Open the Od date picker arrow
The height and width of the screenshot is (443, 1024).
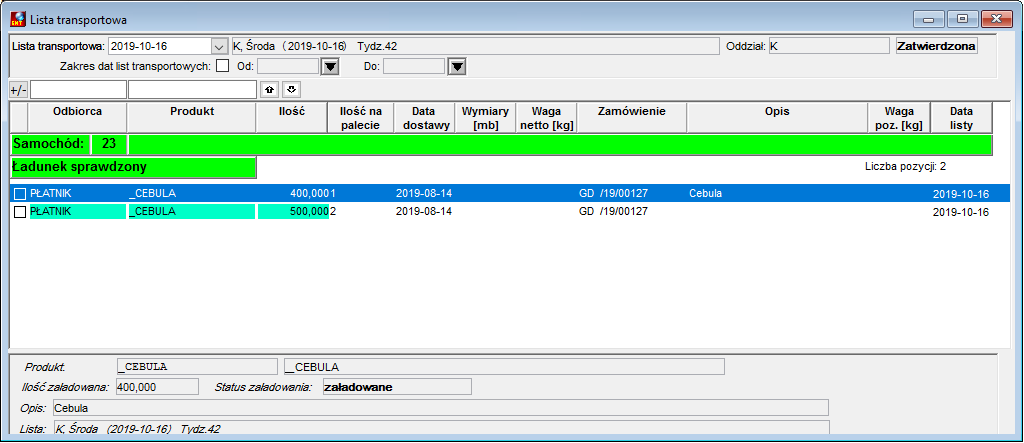click(x=330, y=66)
